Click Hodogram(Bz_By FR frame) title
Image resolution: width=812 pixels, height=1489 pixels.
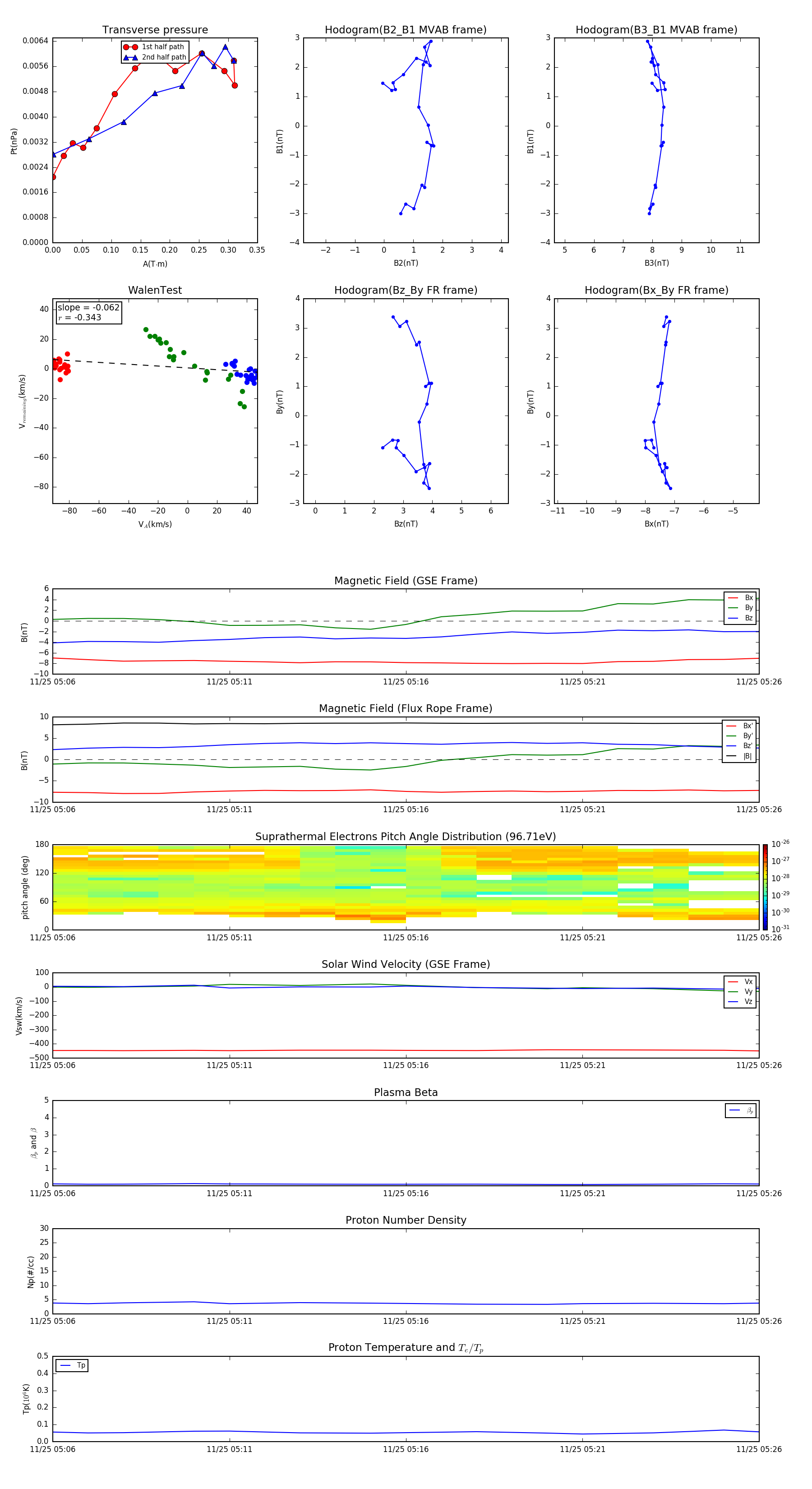coord(406,290)
